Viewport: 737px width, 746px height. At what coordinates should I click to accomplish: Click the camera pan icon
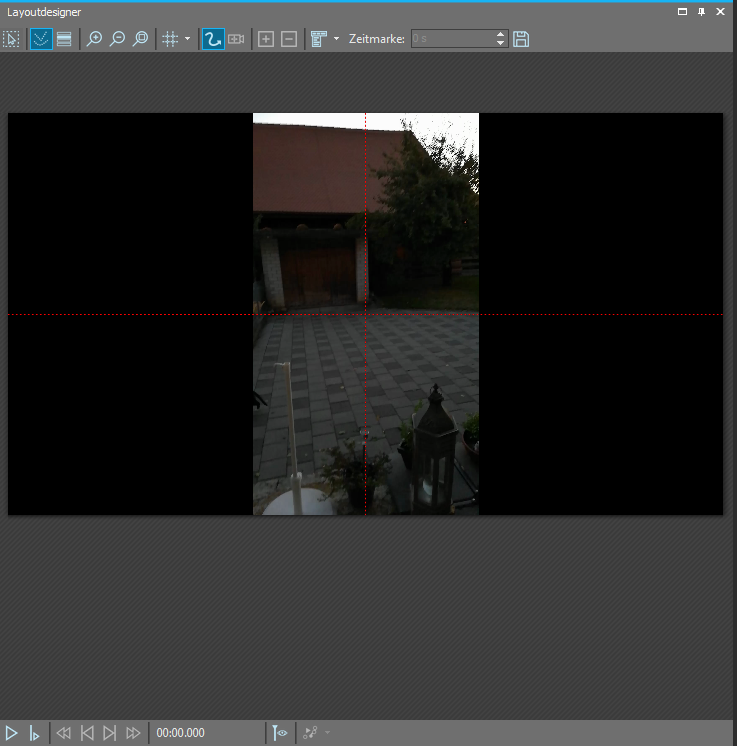click(236, 39)
